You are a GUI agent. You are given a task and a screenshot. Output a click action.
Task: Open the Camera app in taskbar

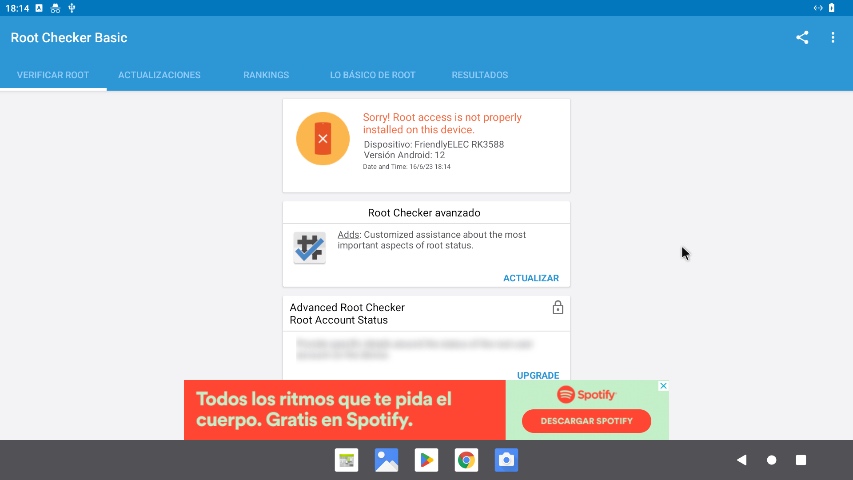(506, 460)
